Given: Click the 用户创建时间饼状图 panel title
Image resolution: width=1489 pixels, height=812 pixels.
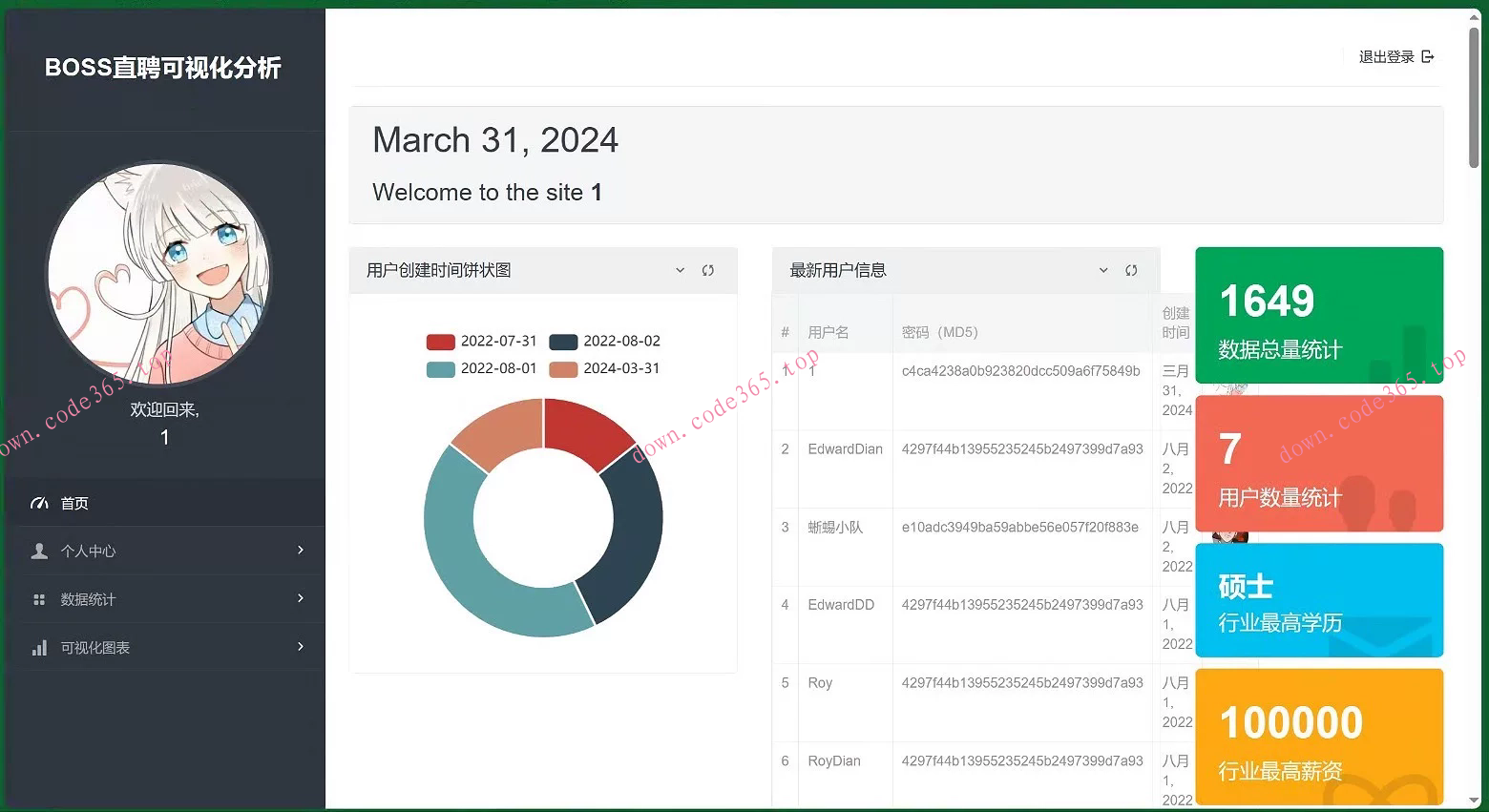Looking at the screenshot, I should click(x=439, y=270).
